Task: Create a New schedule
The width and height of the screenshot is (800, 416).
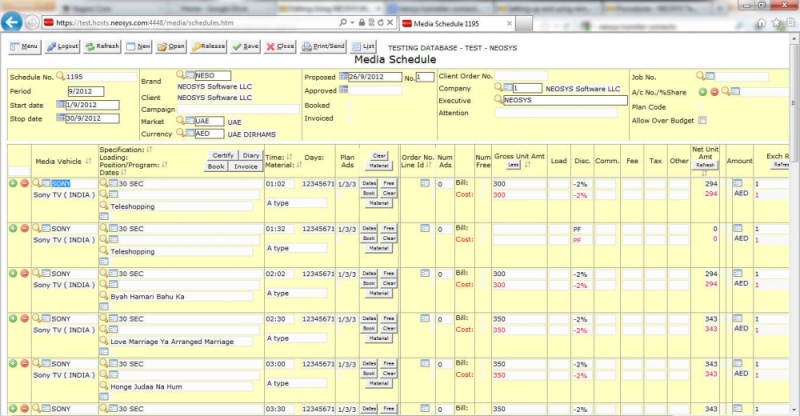Action: pos(138,46)
